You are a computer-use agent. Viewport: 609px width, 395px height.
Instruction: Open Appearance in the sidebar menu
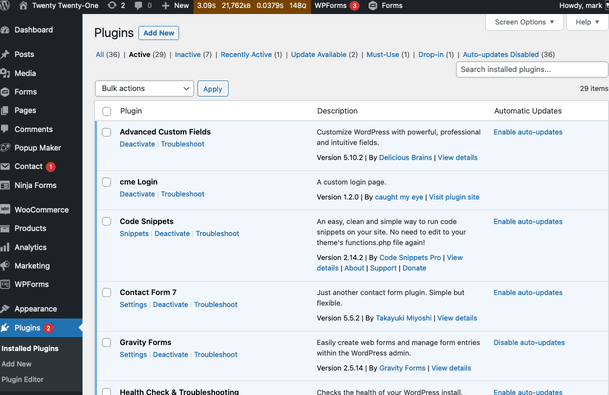pos(36,309)
